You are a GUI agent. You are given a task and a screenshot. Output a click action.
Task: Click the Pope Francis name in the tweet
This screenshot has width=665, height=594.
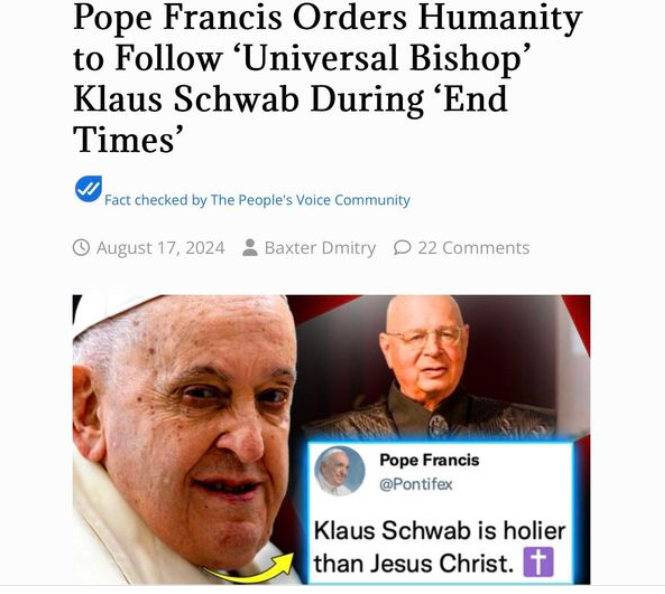(429, 460)
